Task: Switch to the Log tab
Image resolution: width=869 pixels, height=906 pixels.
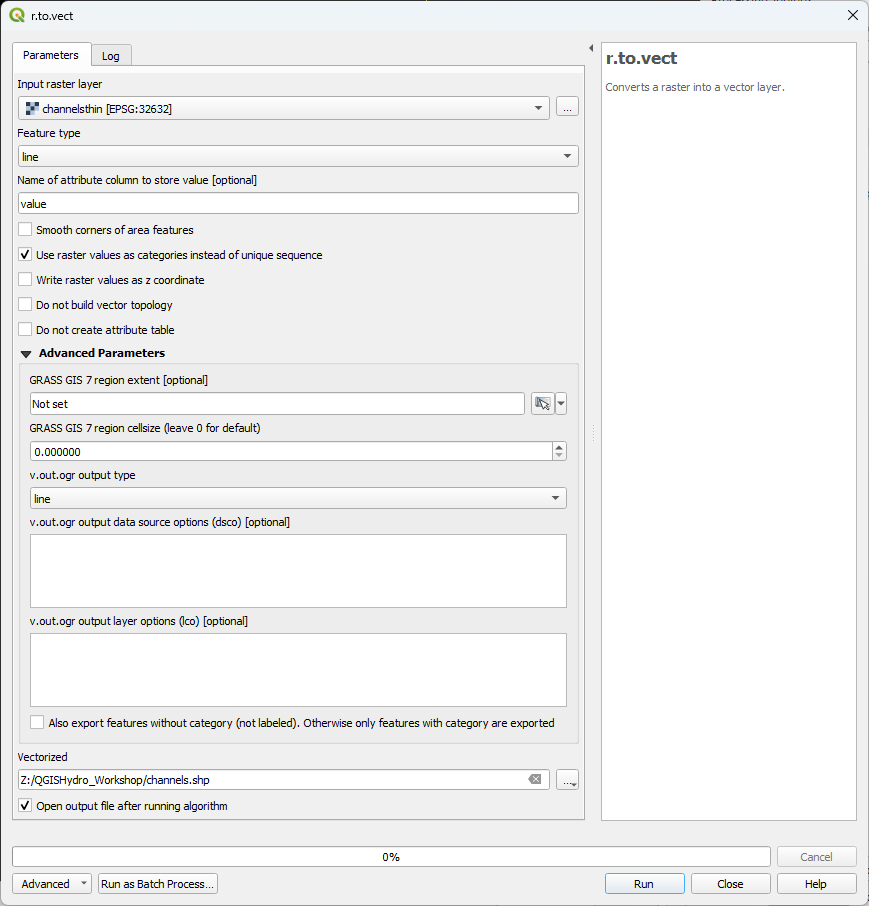Action: (x=110, y=55)
